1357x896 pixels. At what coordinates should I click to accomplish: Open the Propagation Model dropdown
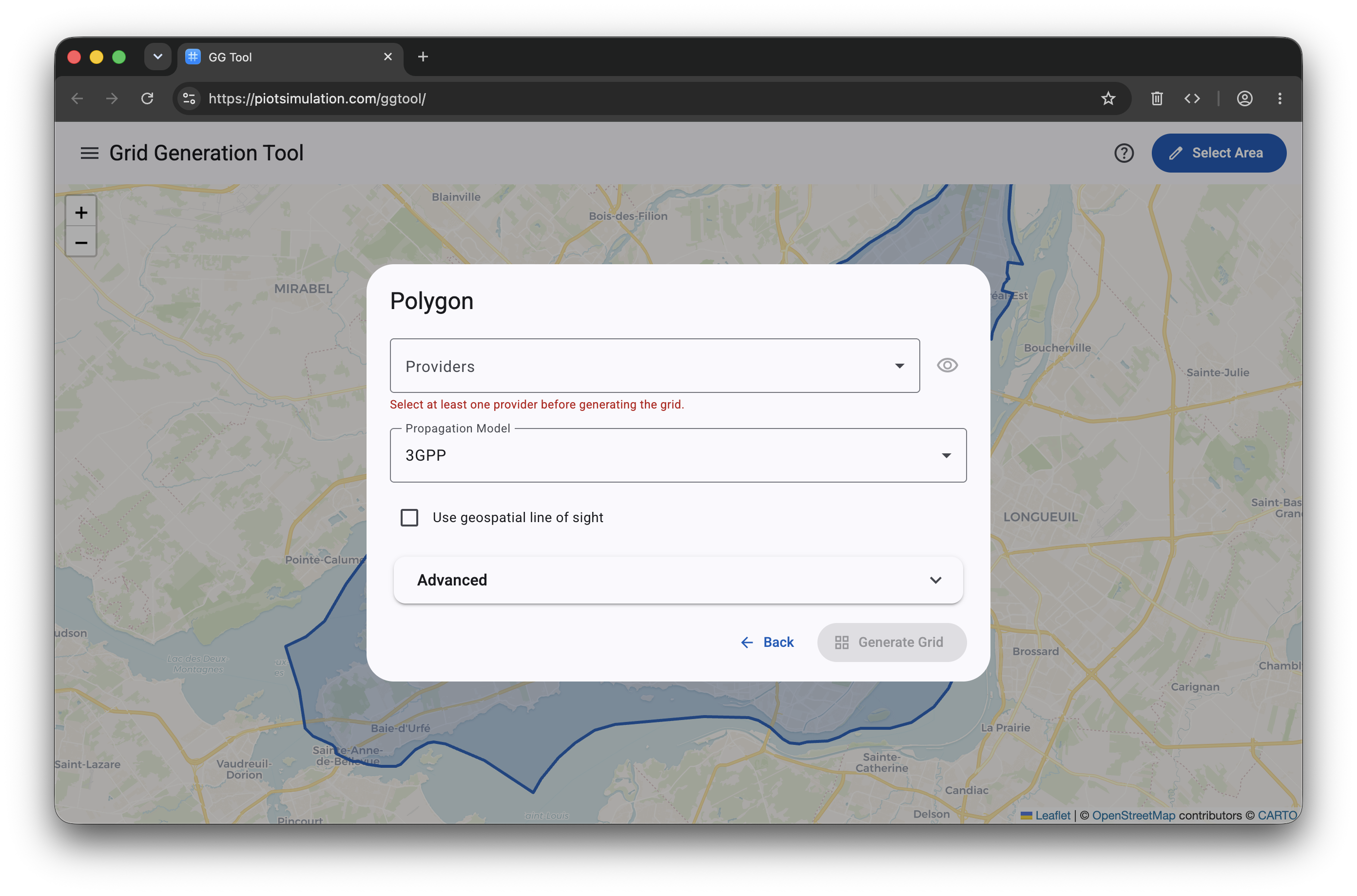point(678,455)
